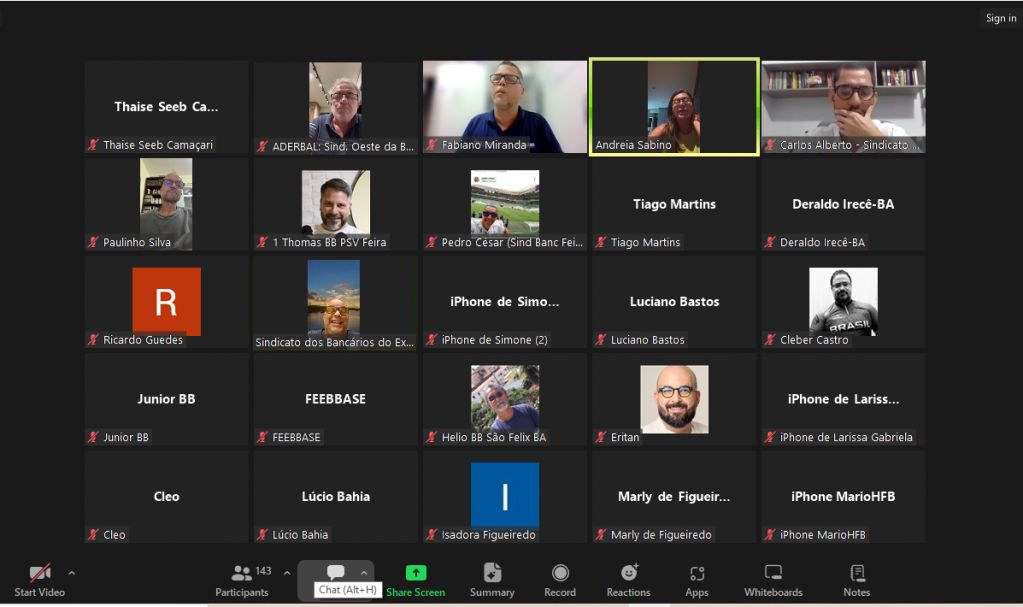1023x607 pixels.
Task: Select the 1 Thomas BB PSV Feira tile
Action: pyautogui.click(x=335, y=204)
